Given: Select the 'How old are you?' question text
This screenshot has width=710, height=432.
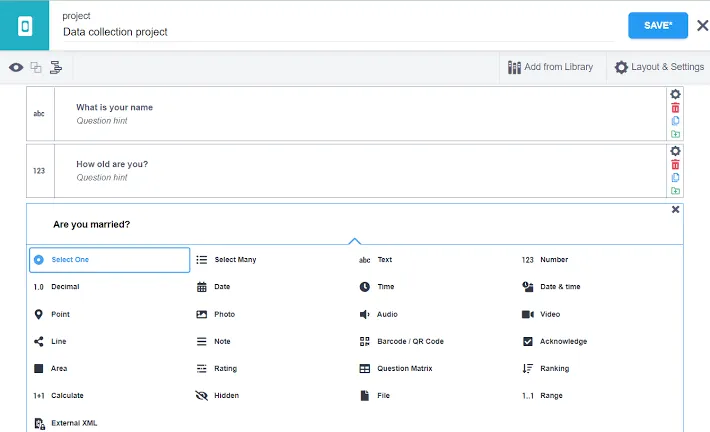Looking at the screenshot, I should (x=112, y=164).
